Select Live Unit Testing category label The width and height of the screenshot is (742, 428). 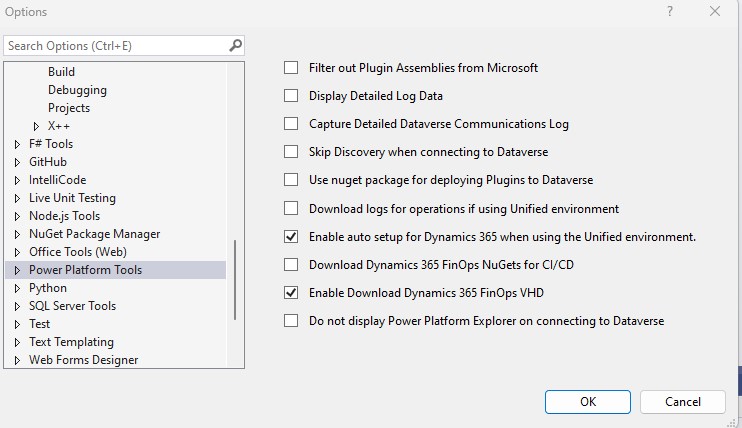[72, 197]
